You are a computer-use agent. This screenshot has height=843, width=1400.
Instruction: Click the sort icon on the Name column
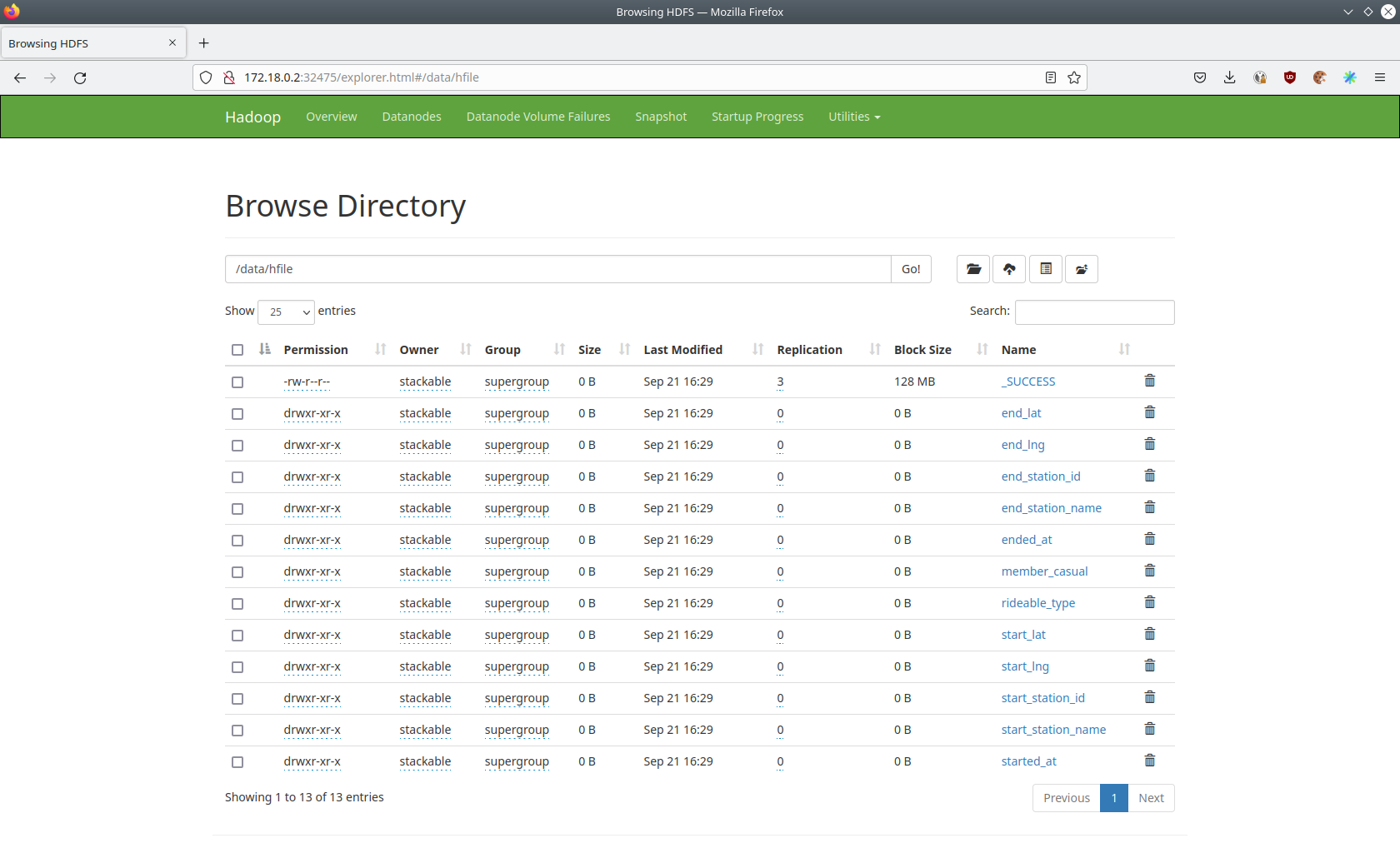click(x=1125, y=349)
